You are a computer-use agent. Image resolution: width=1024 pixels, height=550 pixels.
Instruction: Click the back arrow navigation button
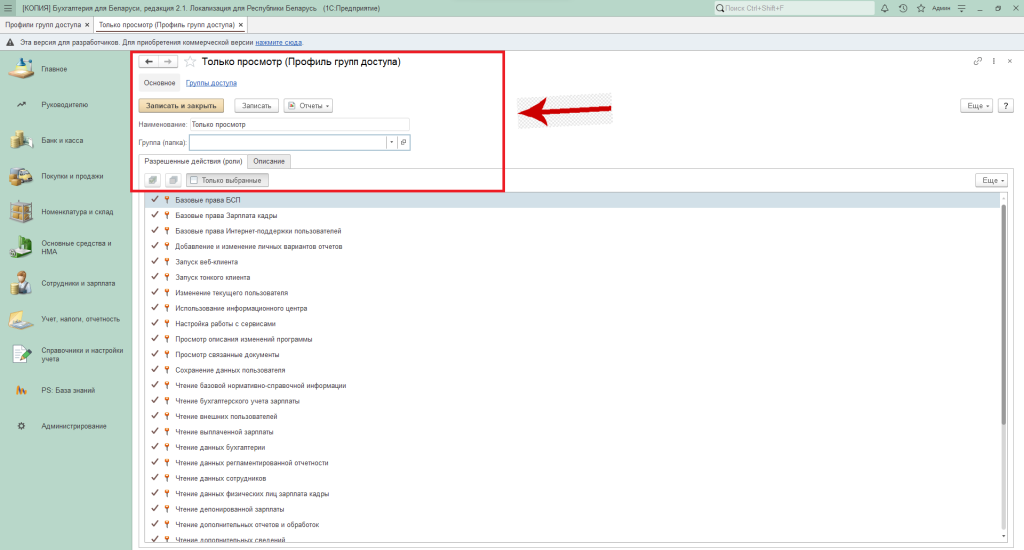pos(149,62)
